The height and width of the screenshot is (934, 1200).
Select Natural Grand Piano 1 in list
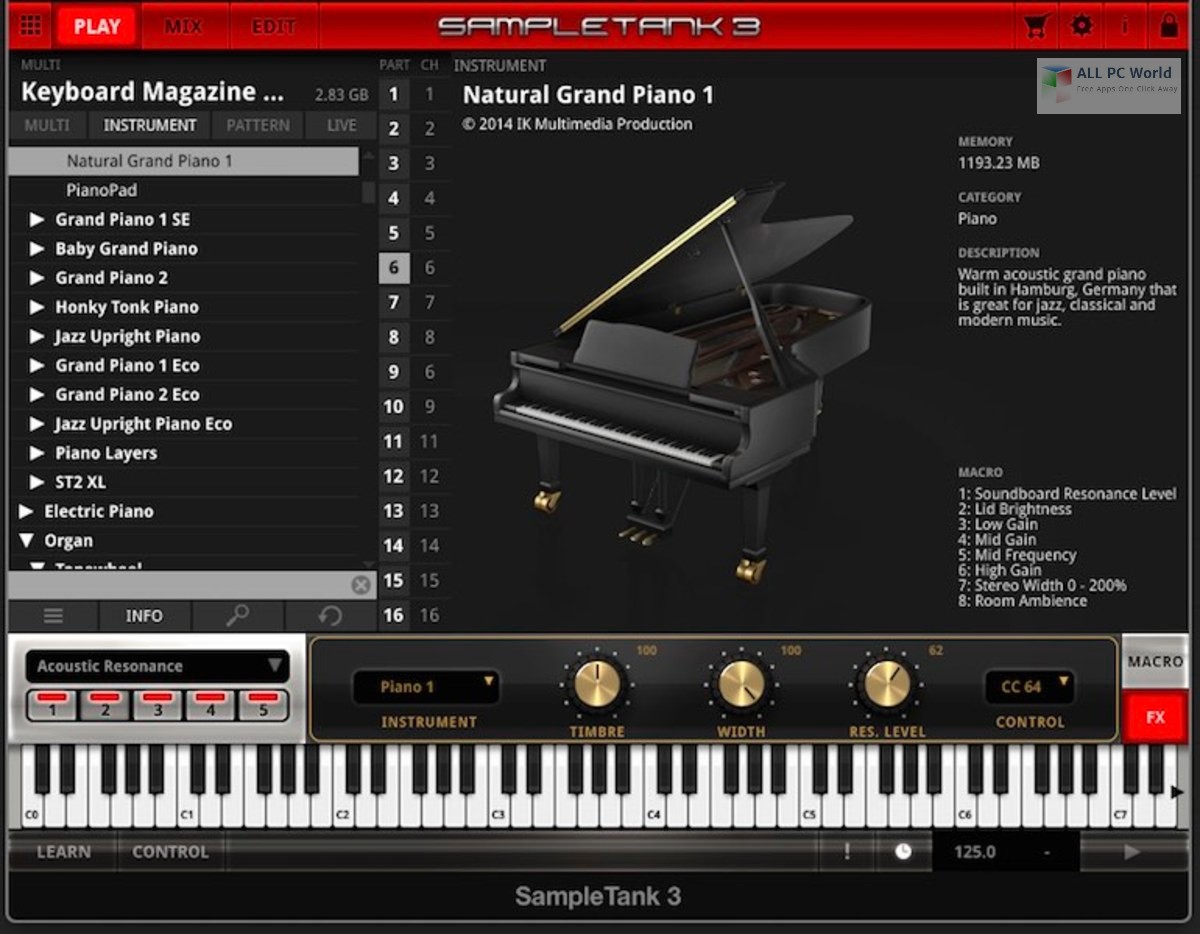tap(184, 161)
